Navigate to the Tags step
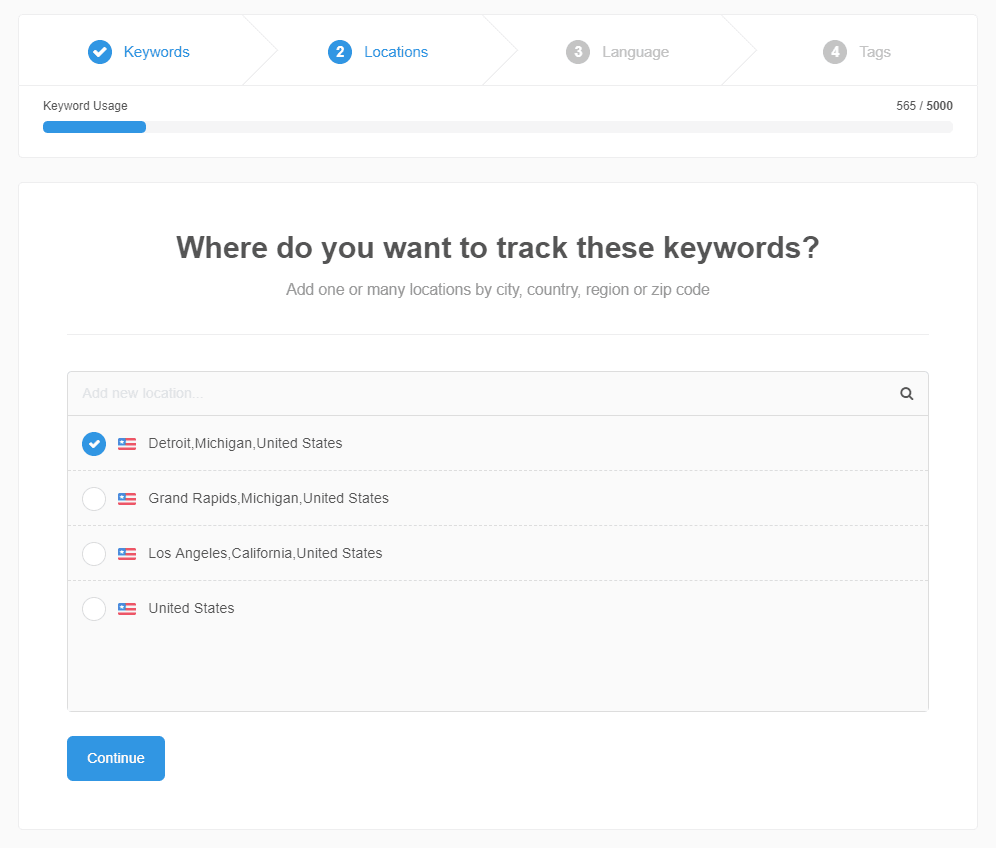The width and height of the screenshot is (996, 848). click(x=876, y=52)
